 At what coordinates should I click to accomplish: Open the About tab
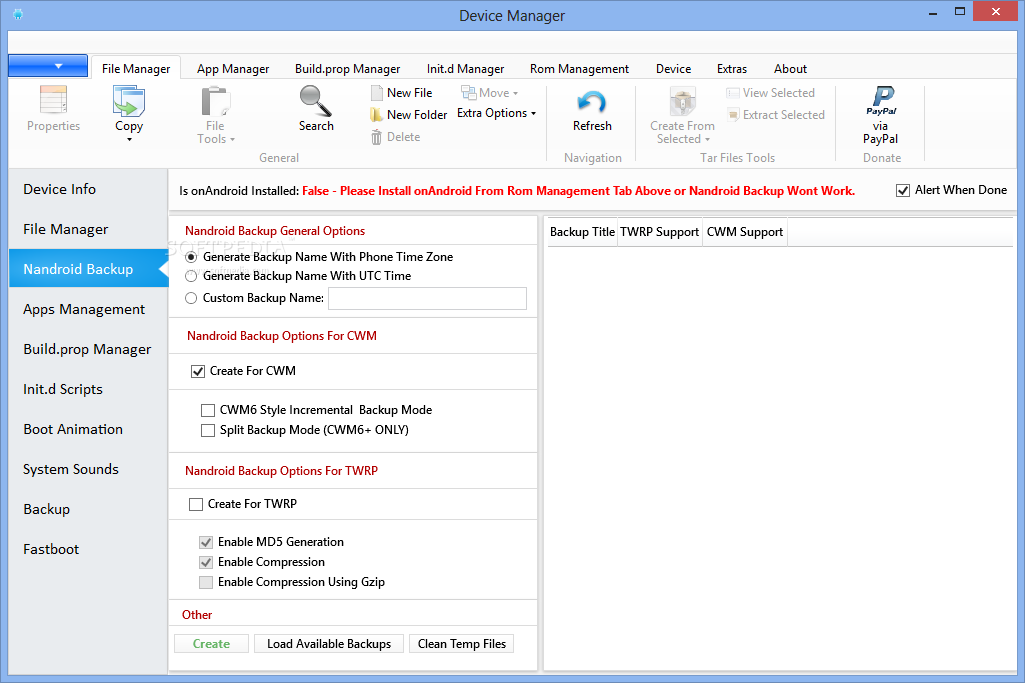790,69
